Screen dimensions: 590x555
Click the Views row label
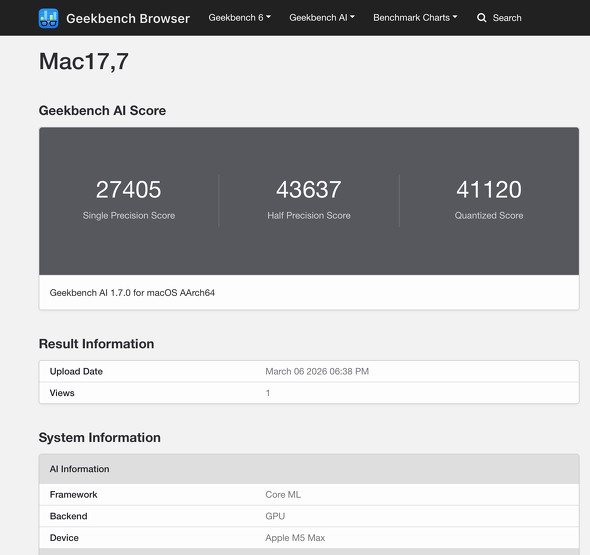click(x=62, y=393)
